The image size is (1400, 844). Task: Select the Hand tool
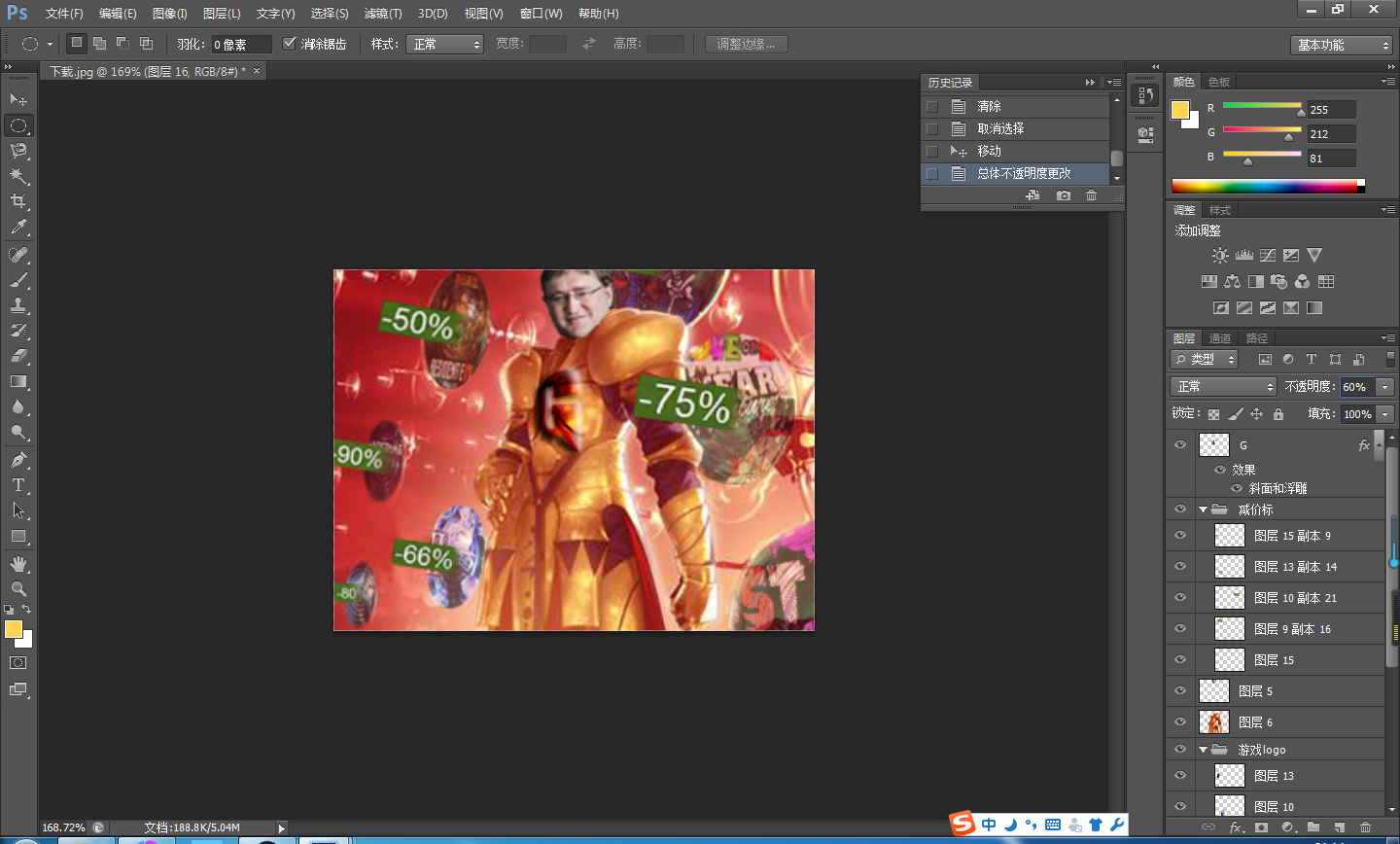(18, 564)
